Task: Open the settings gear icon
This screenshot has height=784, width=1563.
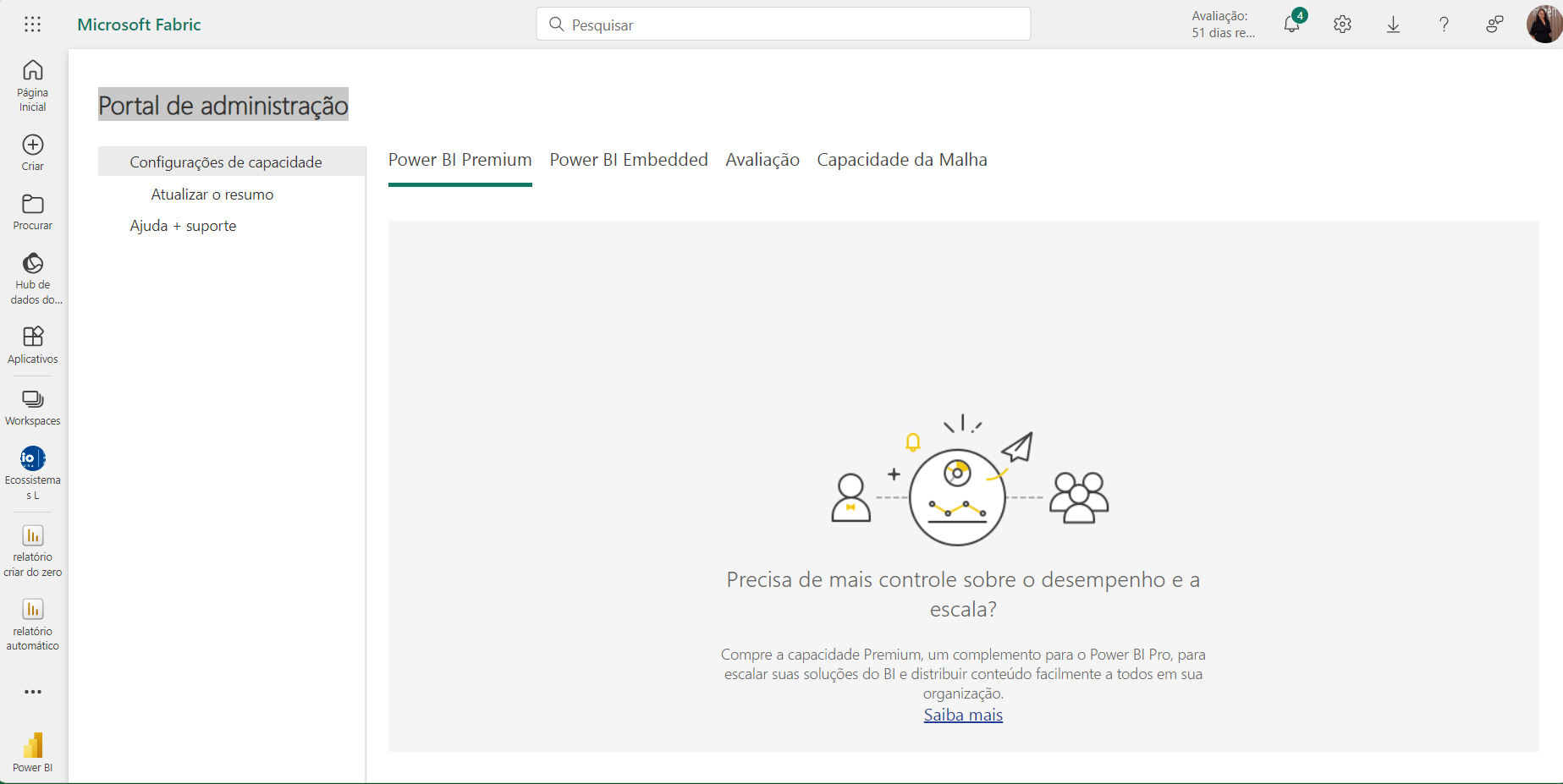Action: click(1343, 25)
